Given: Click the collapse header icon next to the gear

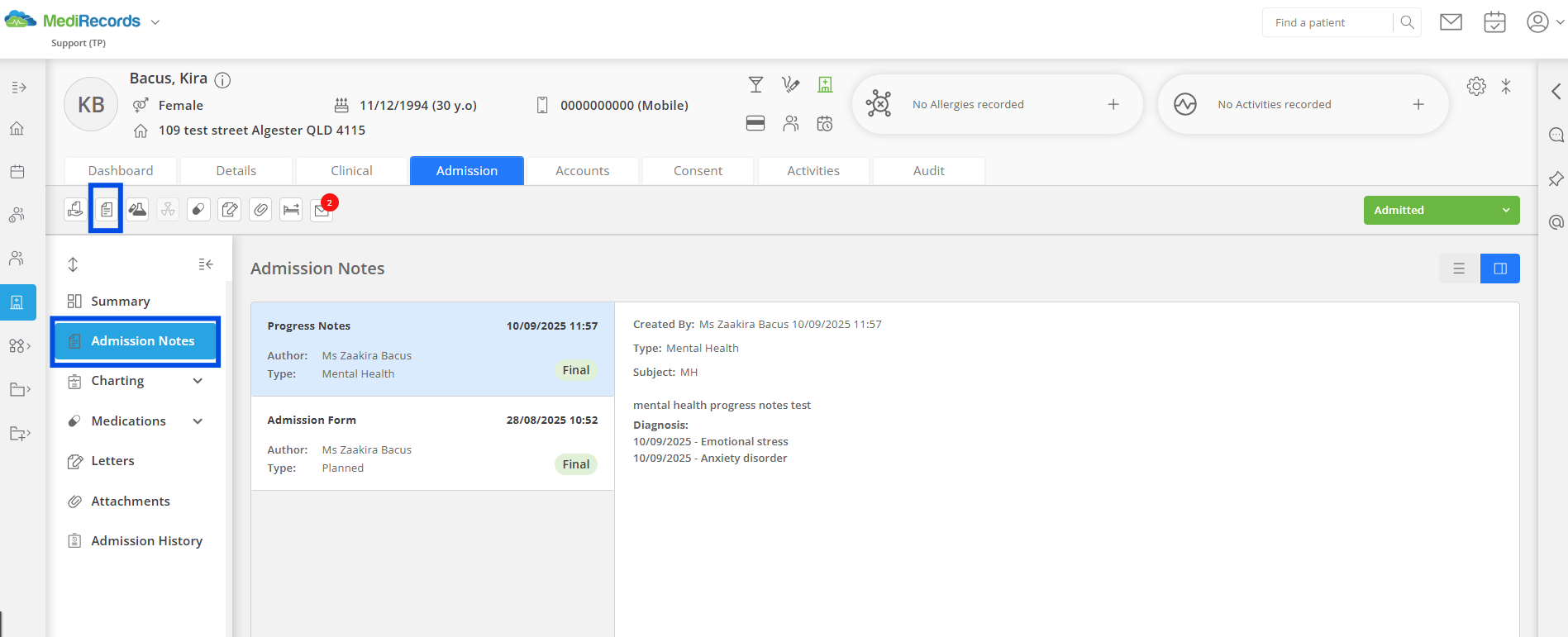Looking at the screenshot, I should [x=1506, y=86].
